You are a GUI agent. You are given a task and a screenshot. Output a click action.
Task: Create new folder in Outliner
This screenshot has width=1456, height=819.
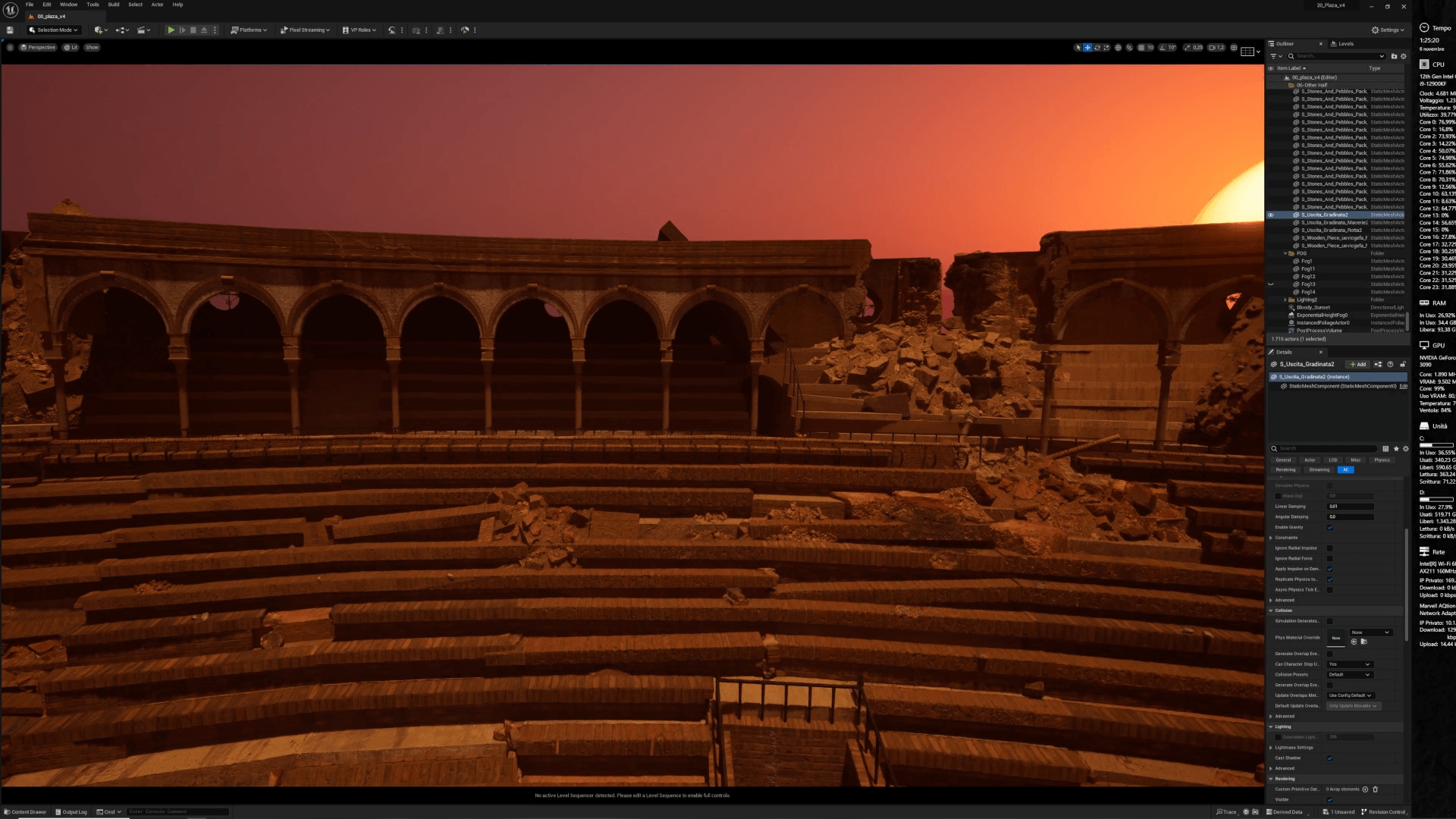point(1394,56)
